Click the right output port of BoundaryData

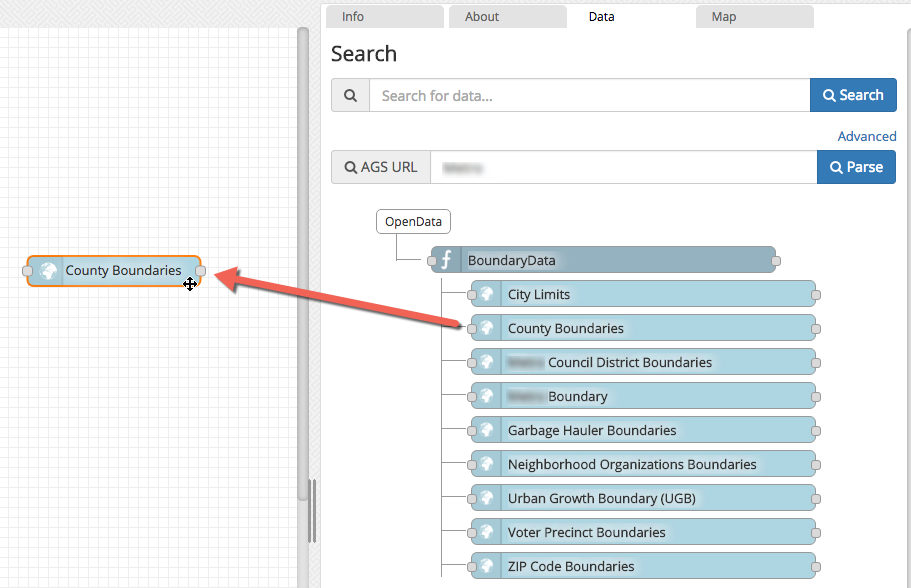[x=776, y=261]
